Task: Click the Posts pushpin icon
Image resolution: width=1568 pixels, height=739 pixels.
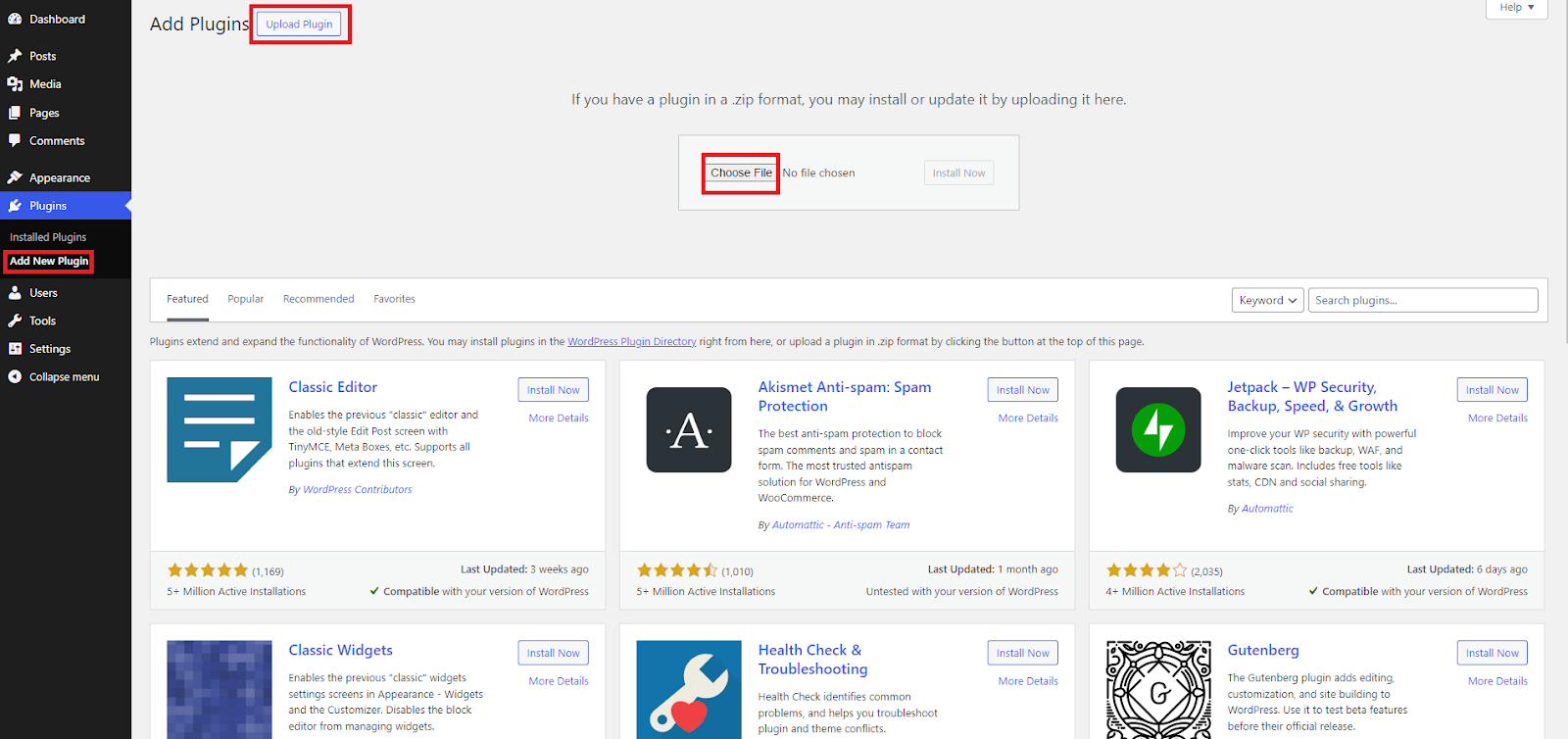Action: 15,56
